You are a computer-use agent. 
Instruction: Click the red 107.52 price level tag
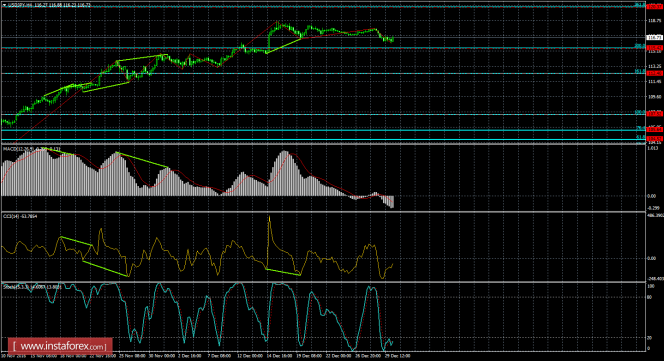click(654, 114)
